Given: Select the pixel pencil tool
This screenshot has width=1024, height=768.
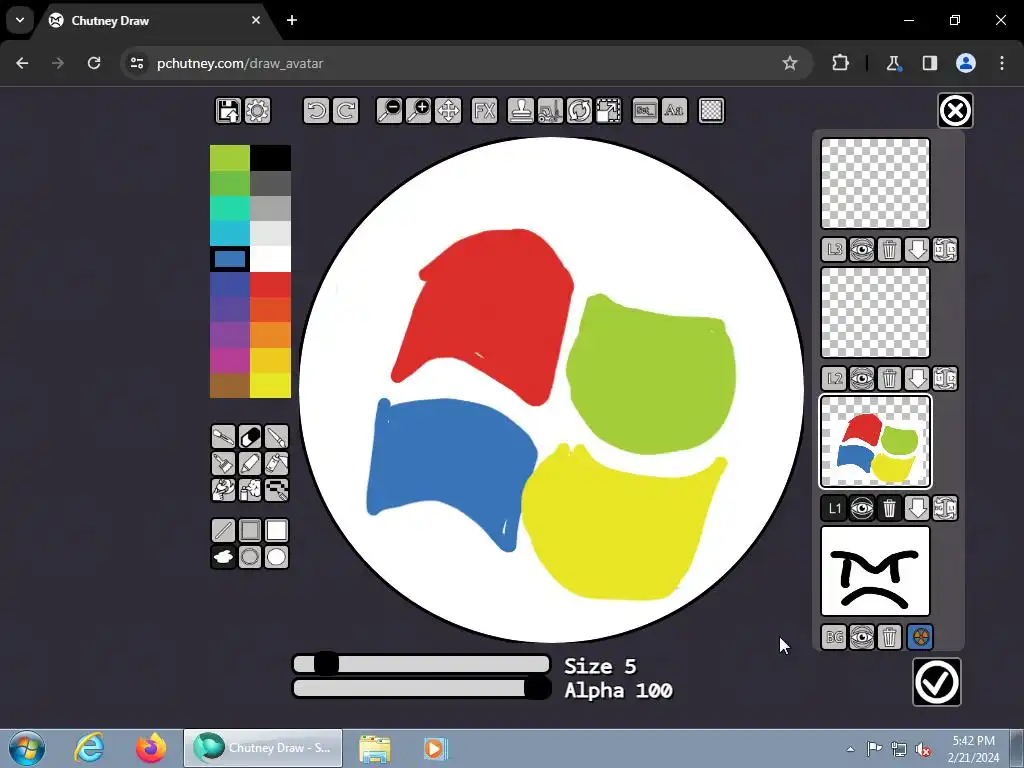Looking at the screenshot, I should 277,490.
